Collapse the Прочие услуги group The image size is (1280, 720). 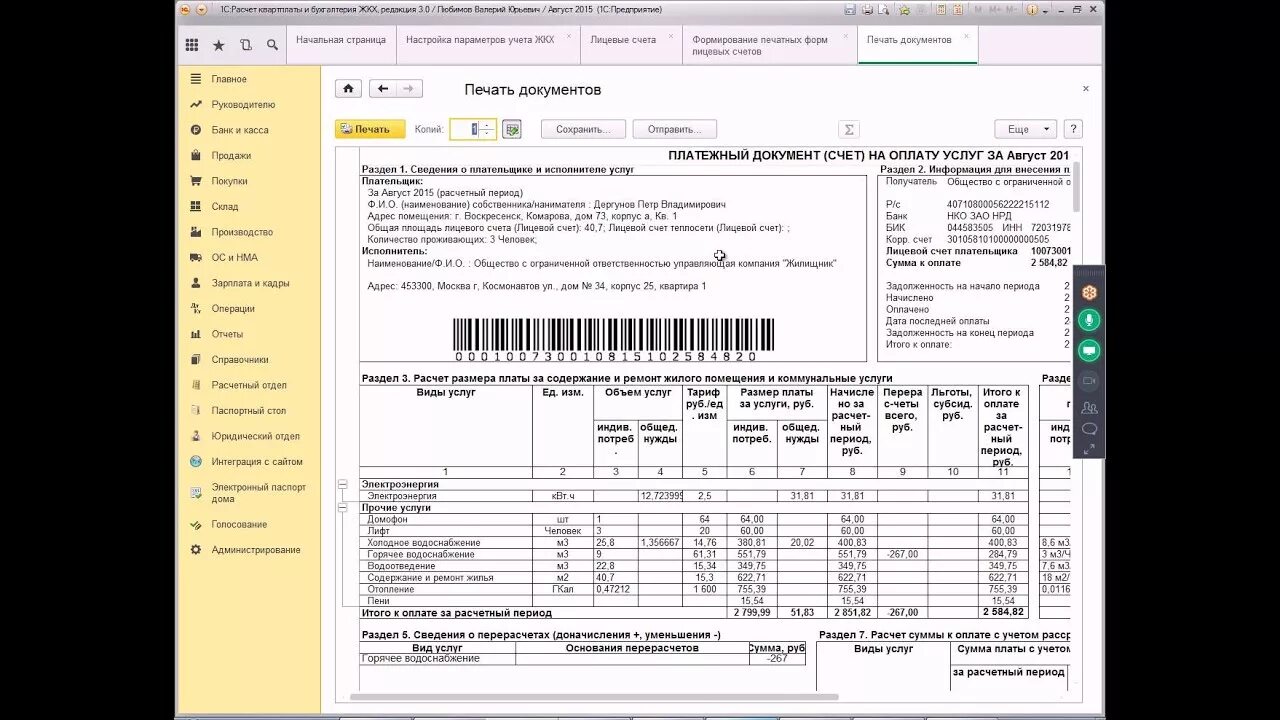342,507
